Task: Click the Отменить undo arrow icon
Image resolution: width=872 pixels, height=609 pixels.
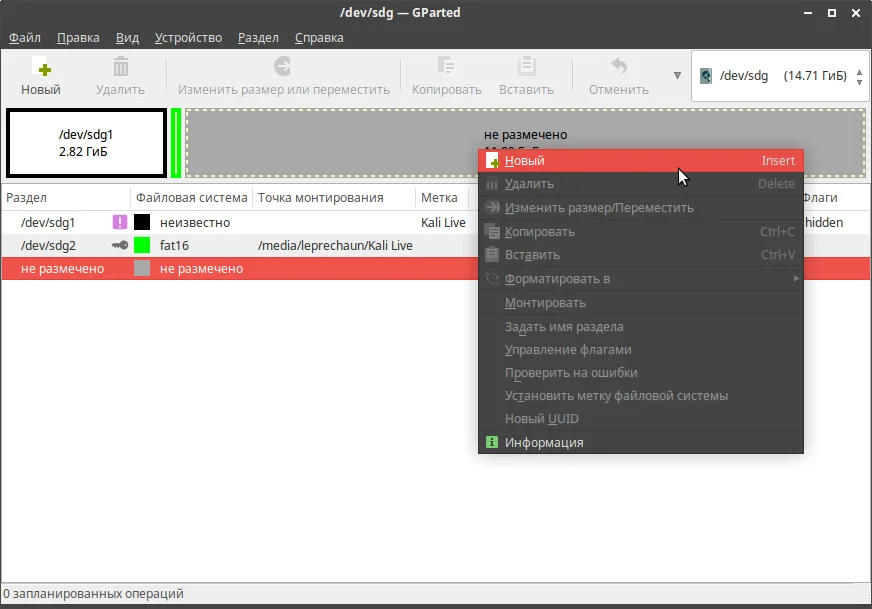Action: pos(619,66)
